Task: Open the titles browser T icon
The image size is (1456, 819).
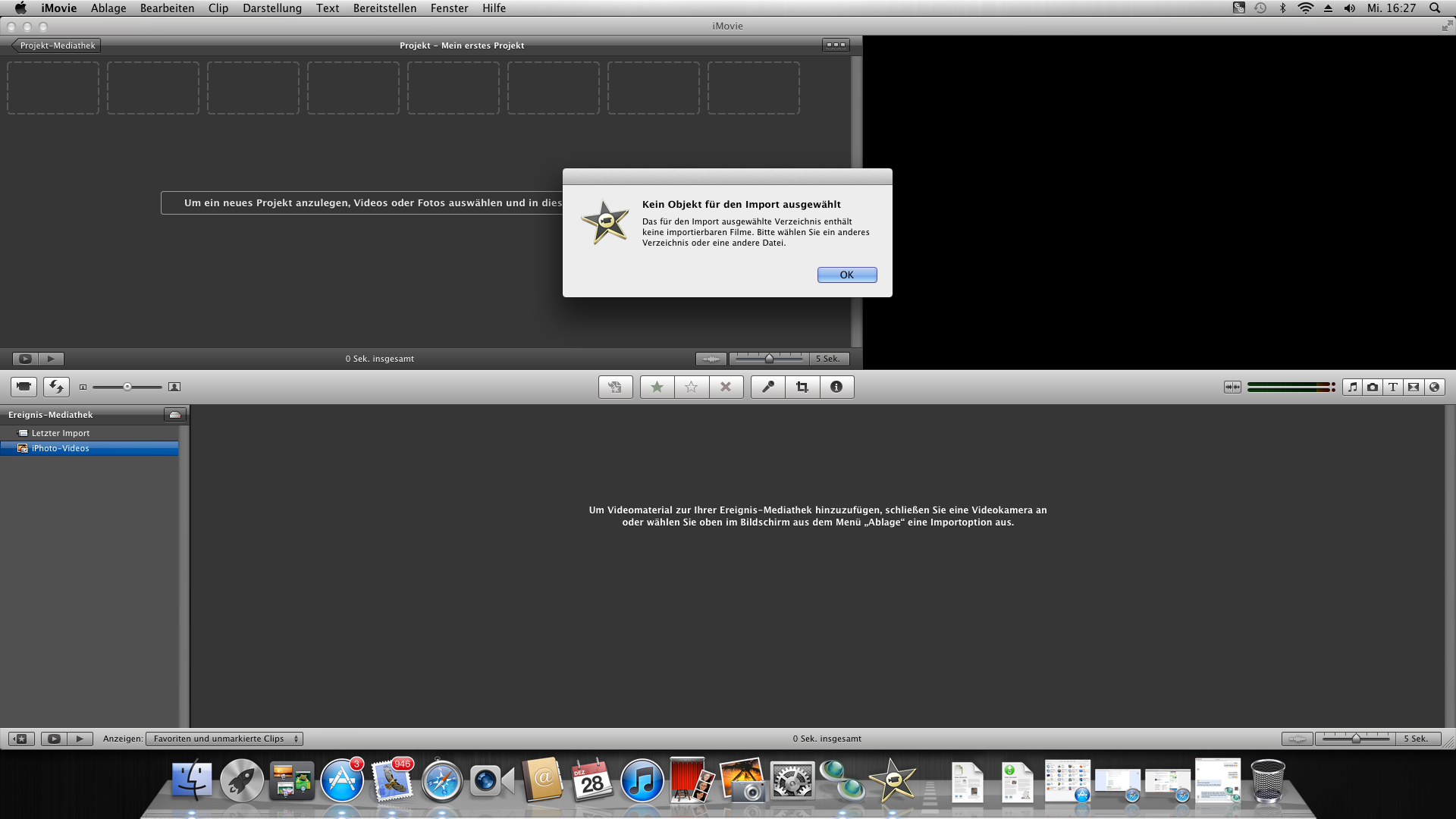Action: coord(1393,387)
